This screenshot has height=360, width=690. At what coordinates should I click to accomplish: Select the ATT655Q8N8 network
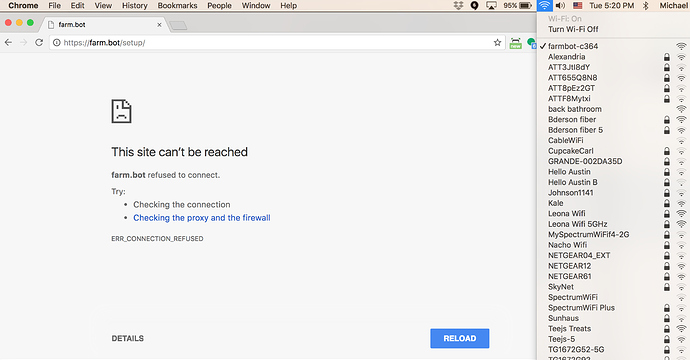pos(613,77)
